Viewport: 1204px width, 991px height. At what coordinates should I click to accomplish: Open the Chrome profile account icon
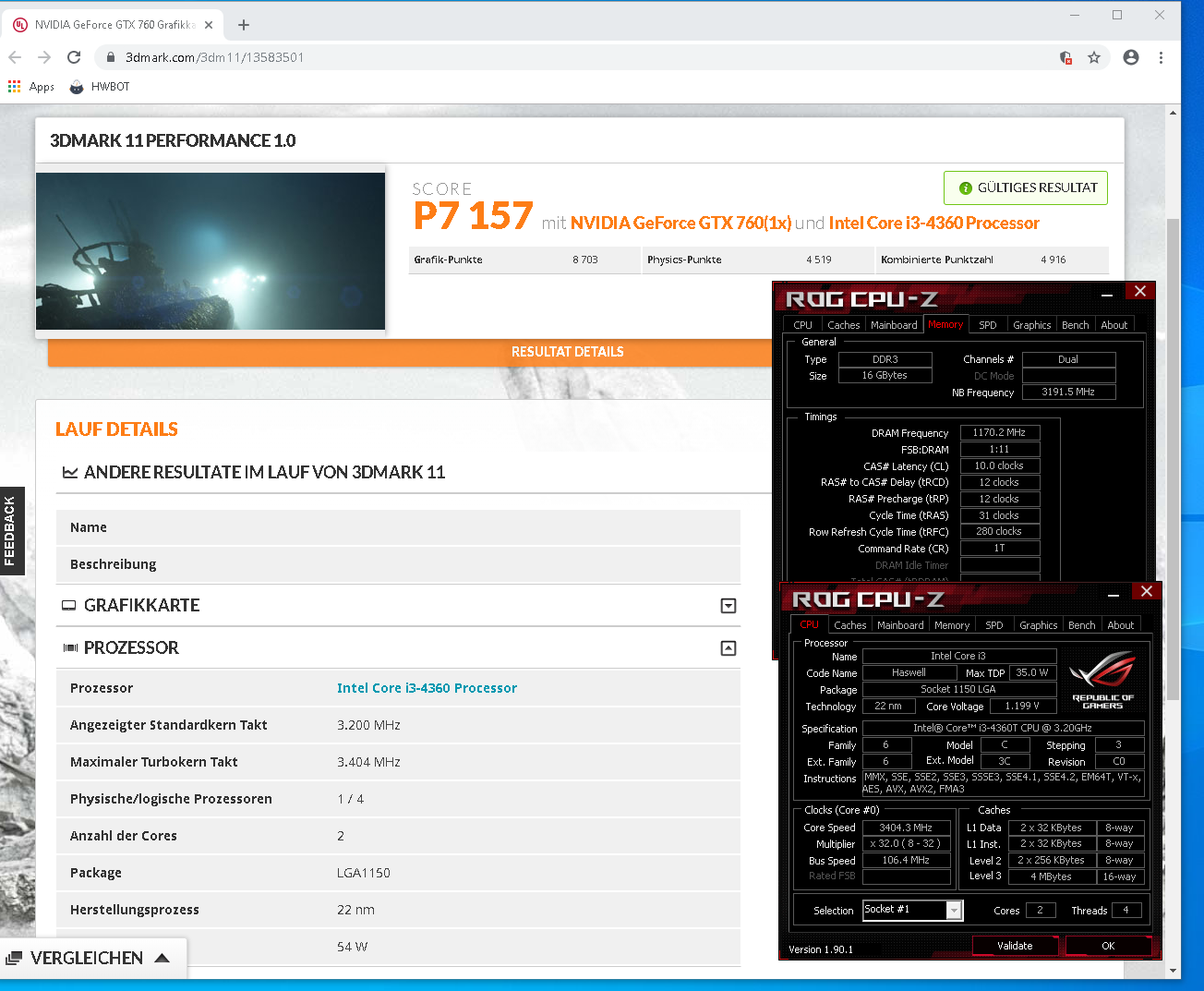[x=1131, y=57]
